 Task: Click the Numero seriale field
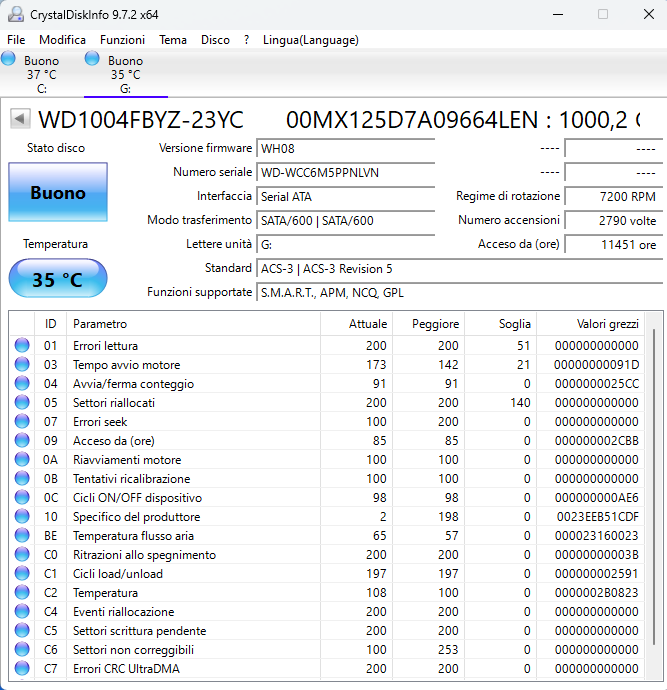click(345, 172)
